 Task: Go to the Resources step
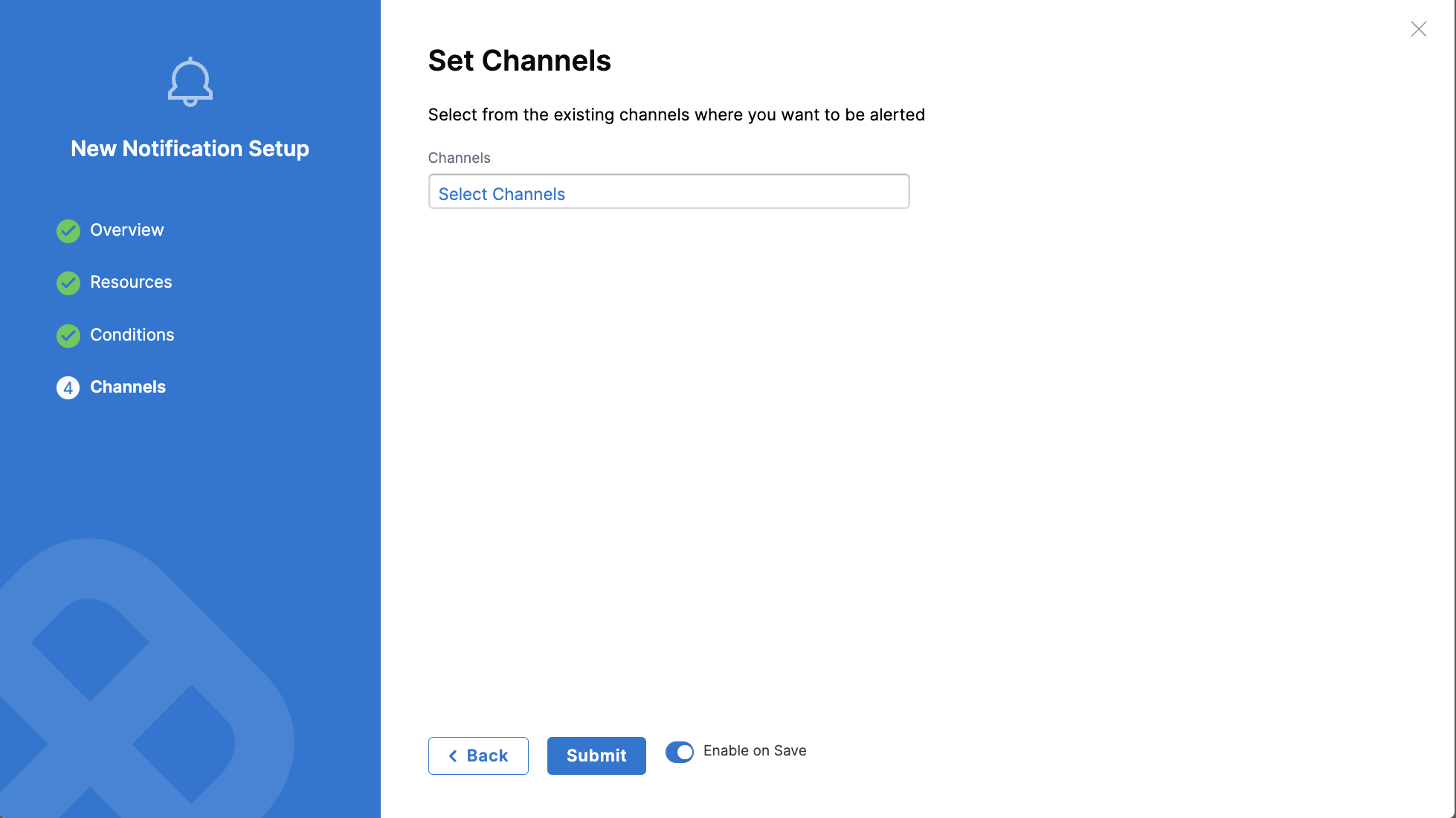[131, 282]
